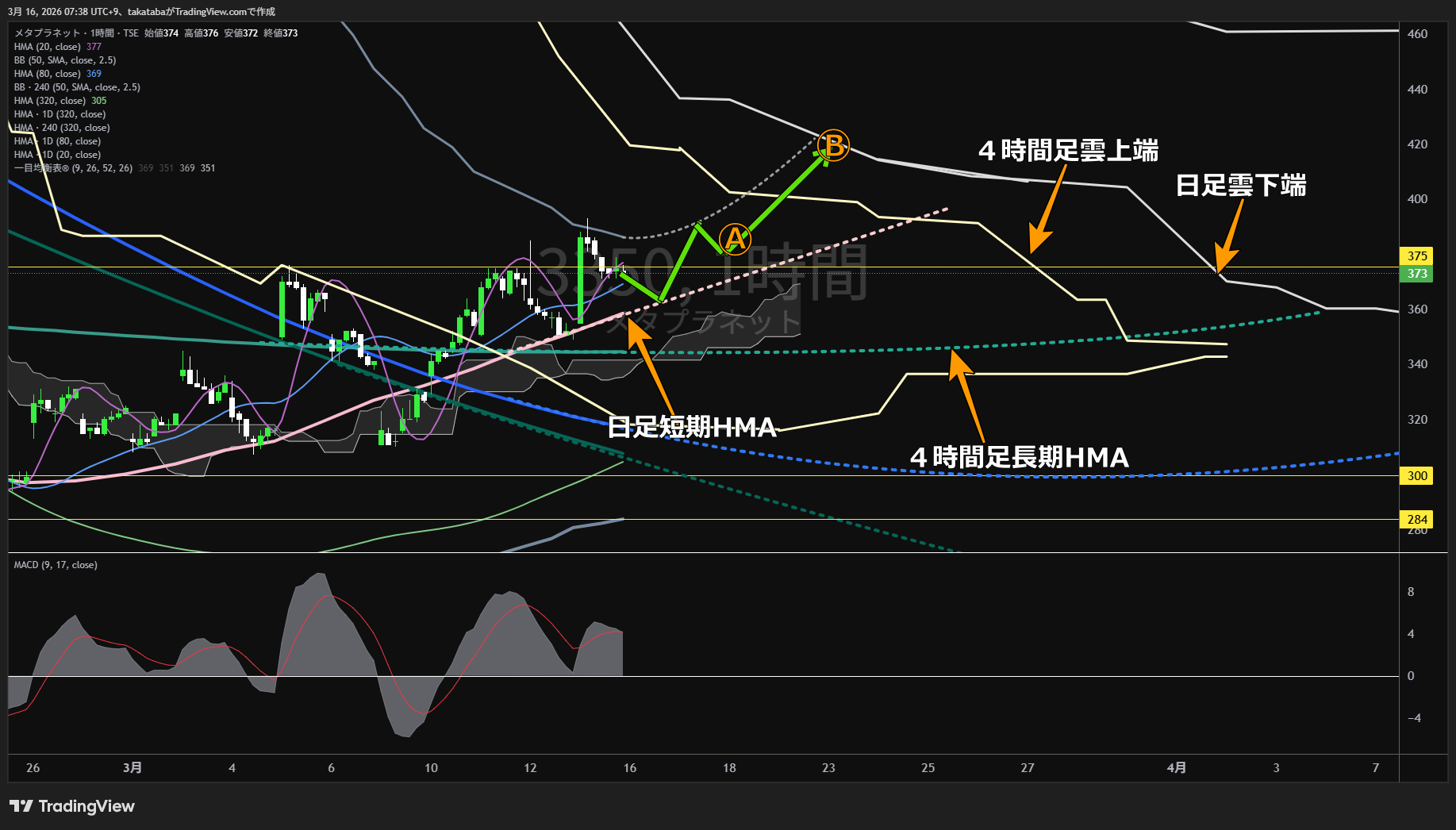Click the 日足短期HMA text annotation
The height and width of the screenshot is (830, 1456).
click(x=691, y=428)
